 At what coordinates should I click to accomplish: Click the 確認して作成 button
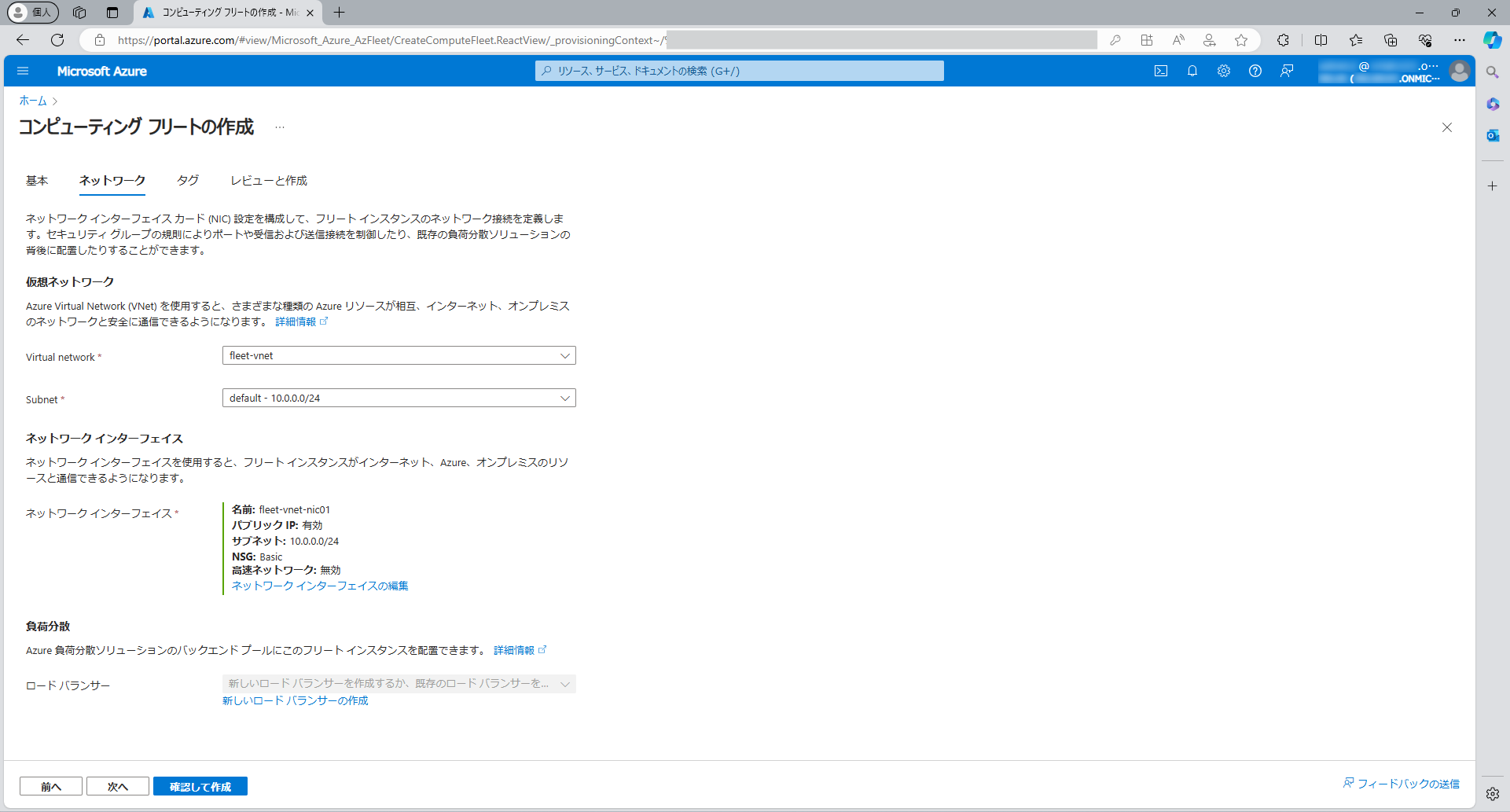coord(200,786)
